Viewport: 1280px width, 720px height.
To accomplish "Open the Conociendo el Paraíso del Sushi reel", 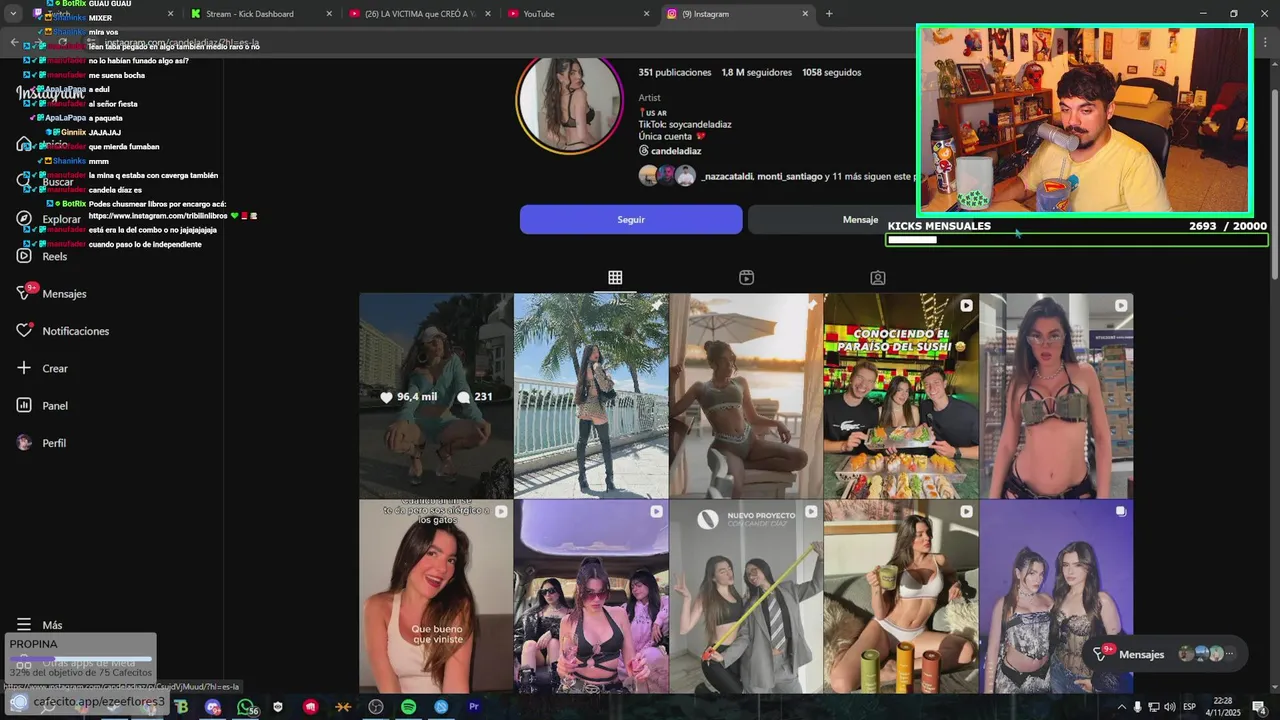I will click(x=901, y=396).
